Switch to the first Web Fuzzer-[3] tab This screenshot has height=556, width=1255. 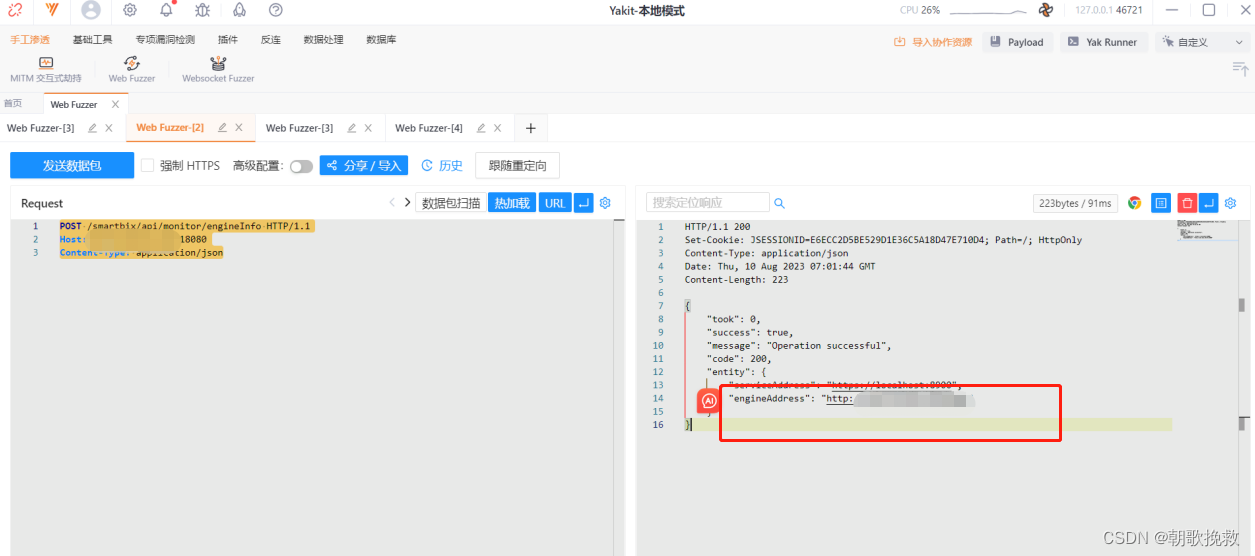[x=41, y=128]
